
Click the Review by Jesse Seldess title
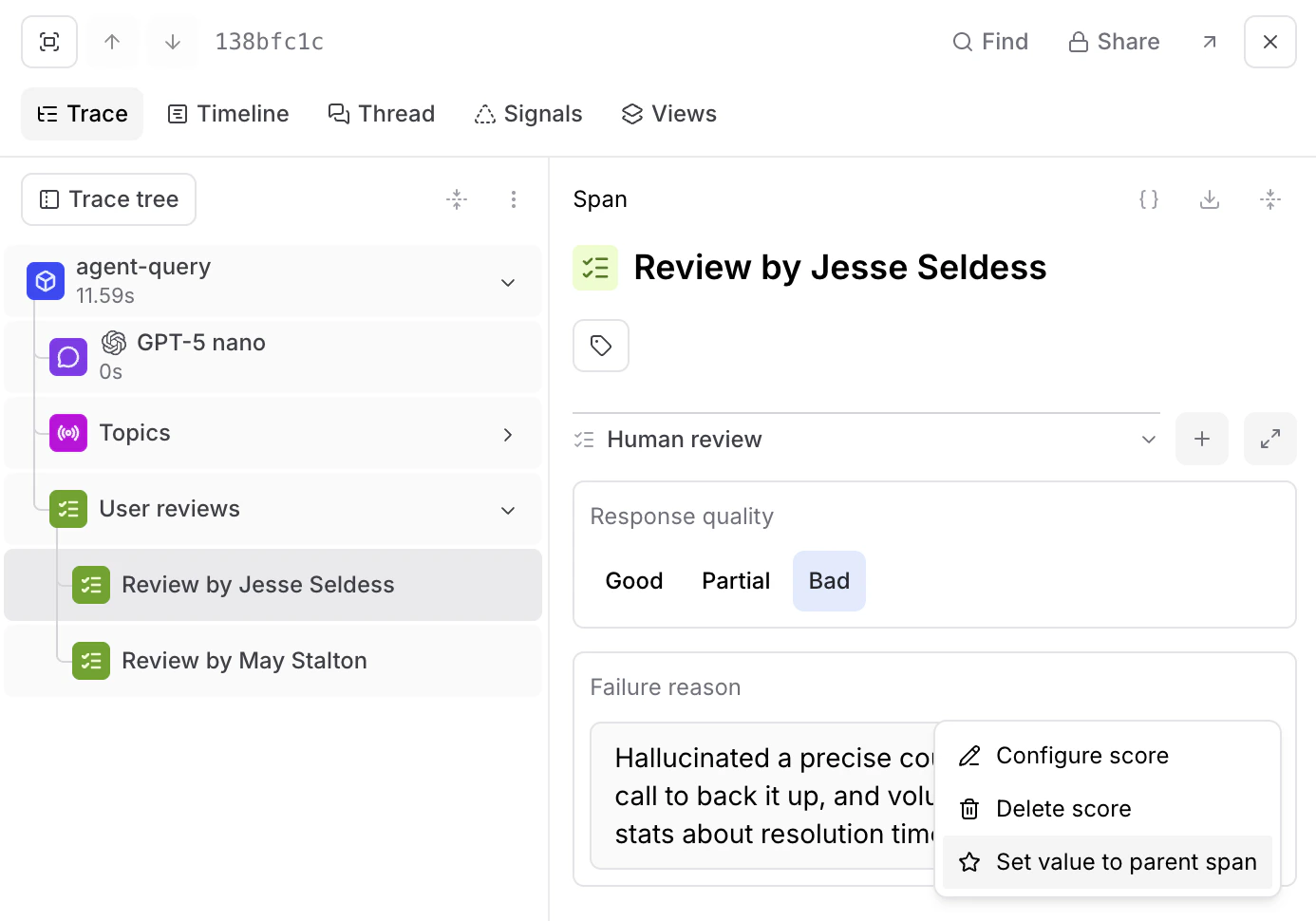click(x=840, y=268)
